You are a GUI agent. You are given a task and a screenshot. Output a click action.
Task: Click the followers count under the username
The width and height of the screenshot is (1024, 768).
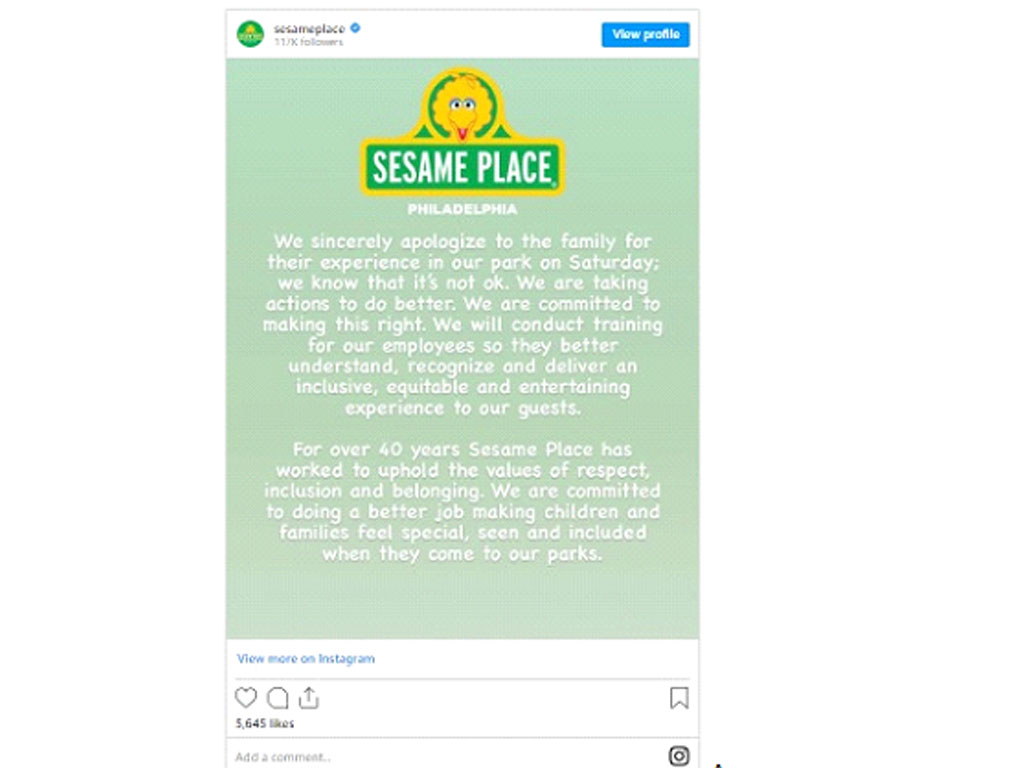click(308, 43)
